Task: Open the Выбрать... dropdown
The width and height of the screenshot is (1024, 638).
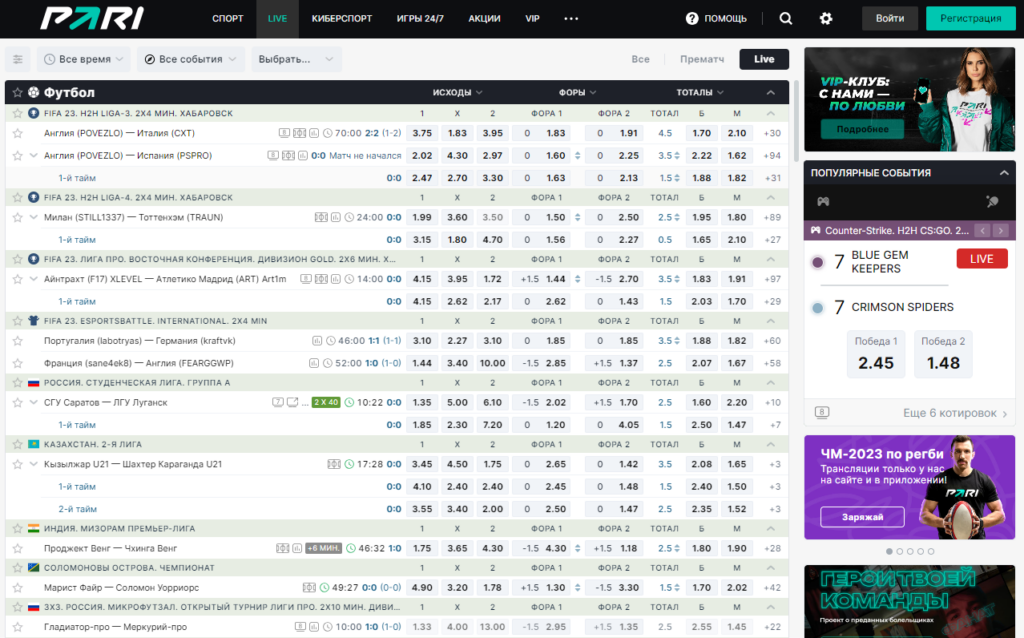Action: coord(296,59)
